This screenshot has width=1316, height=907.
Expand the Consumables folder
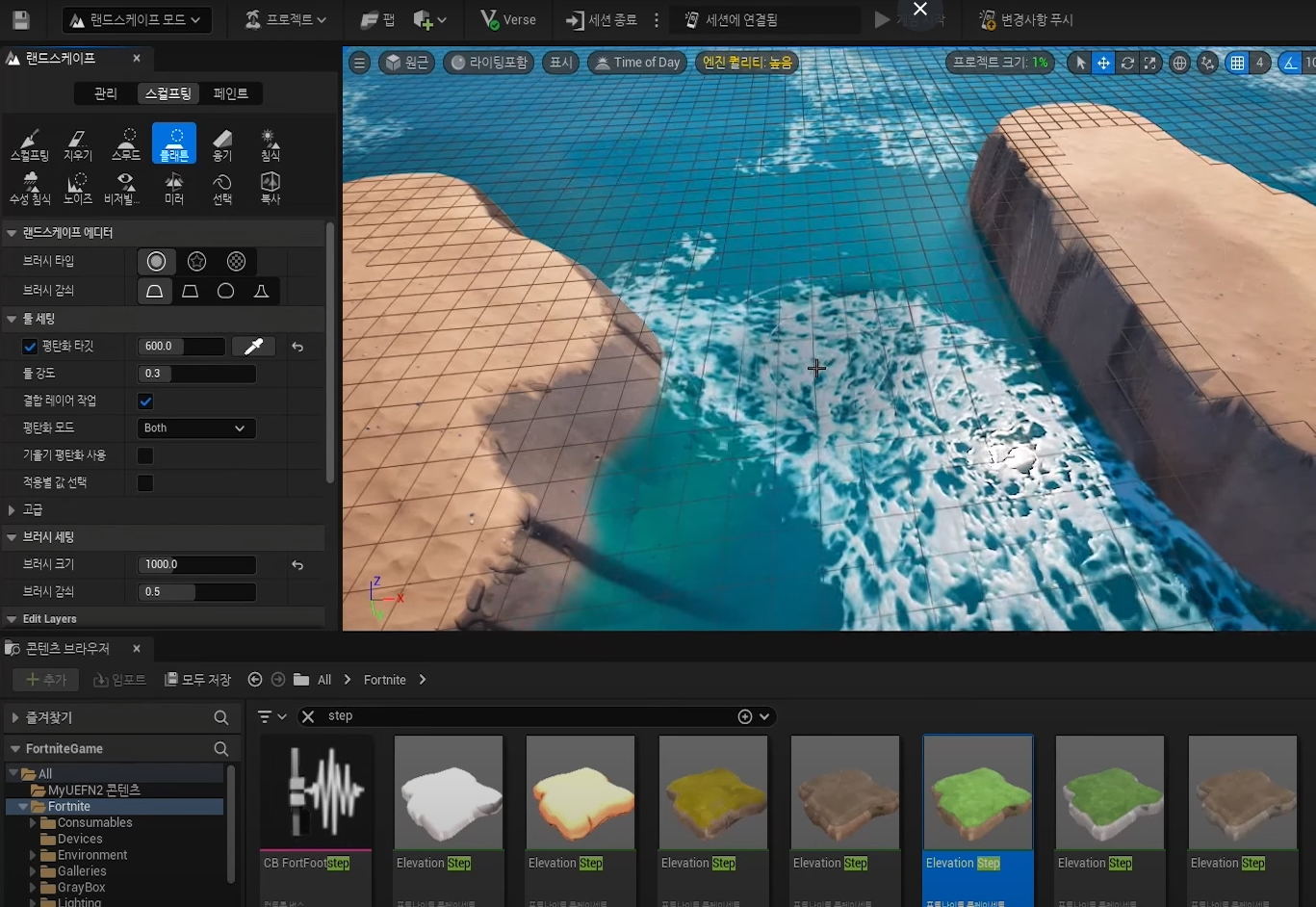(x=34, y=823)
